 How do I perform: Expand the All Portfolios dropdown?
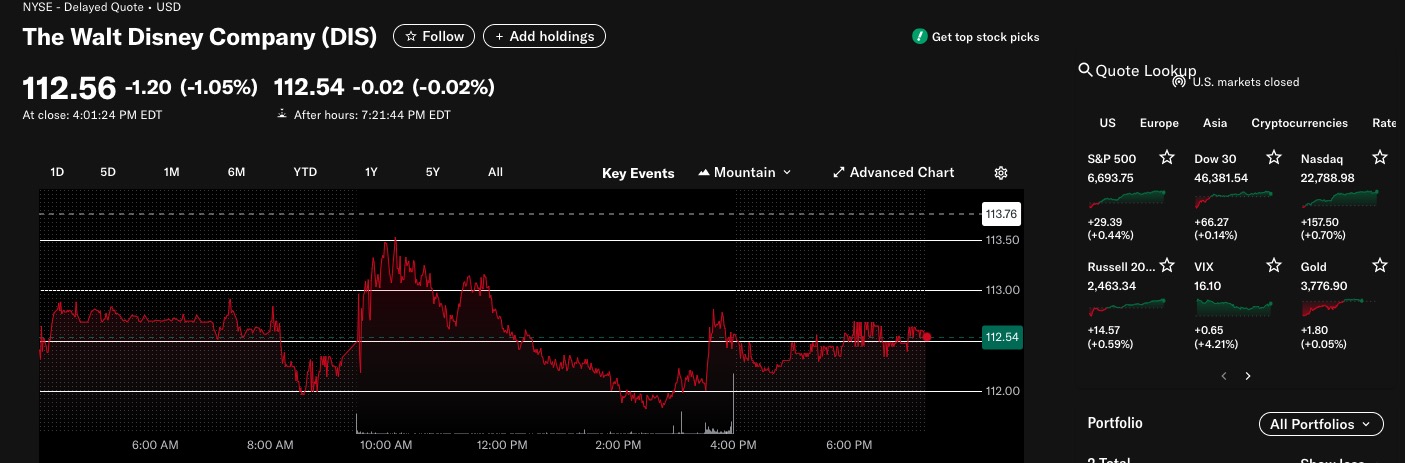[x=1321, y=424]
